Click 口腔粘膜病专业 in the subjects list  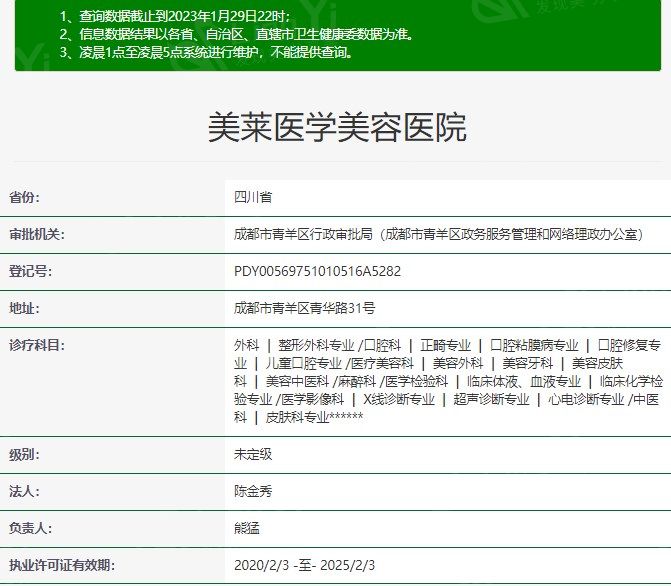coord(534,345)
